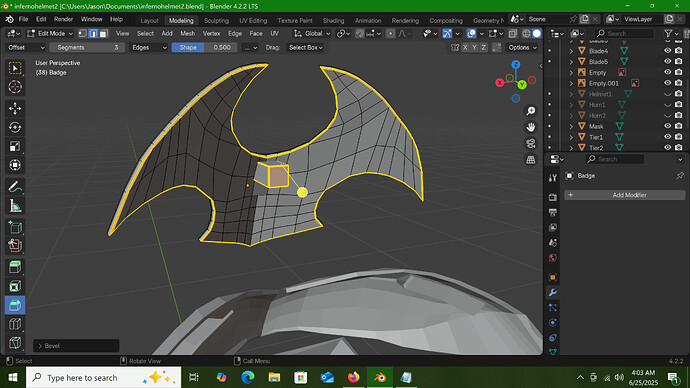Viewport: 690px width, 388px height.
Task: Toggle X axis mirror option
Action: click(465, 48)
